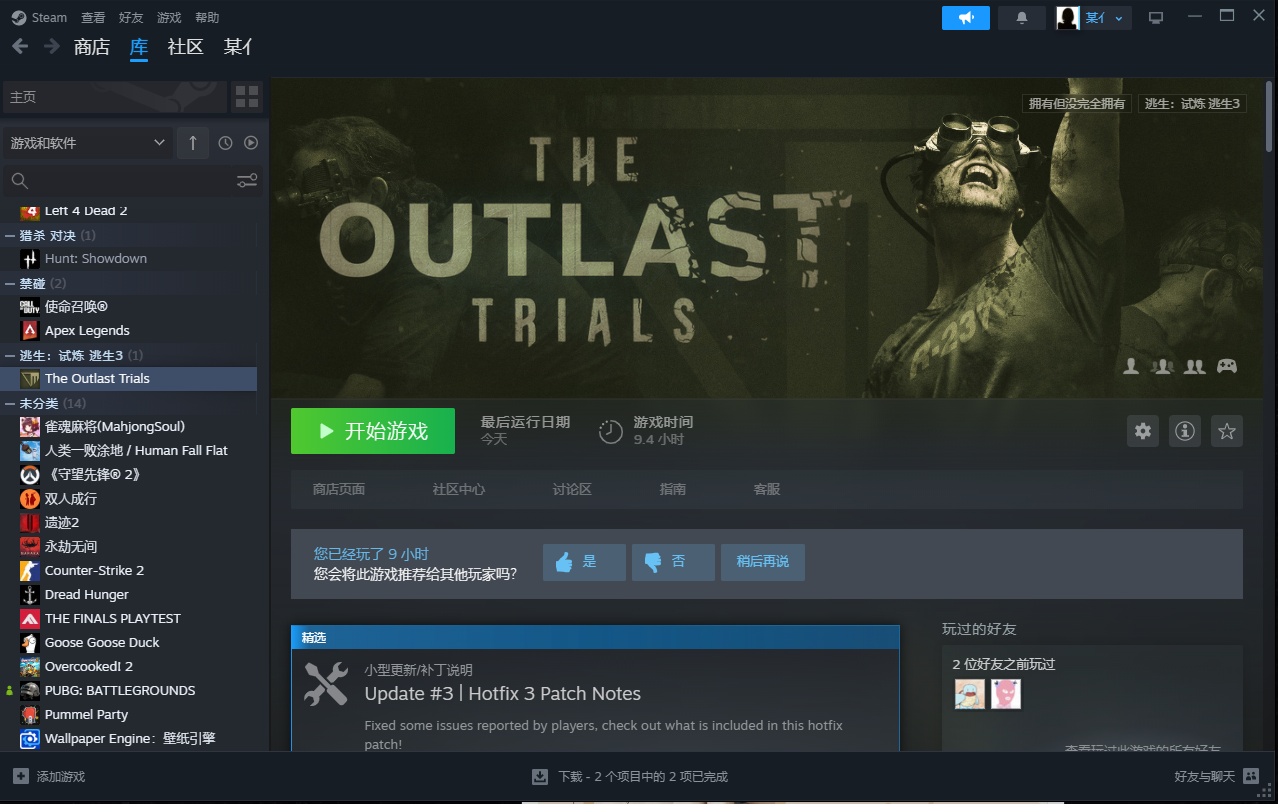Viewport: 1278px width, 804px height.
Task: Toggle sort order arrow button
Action: [193, 143]
